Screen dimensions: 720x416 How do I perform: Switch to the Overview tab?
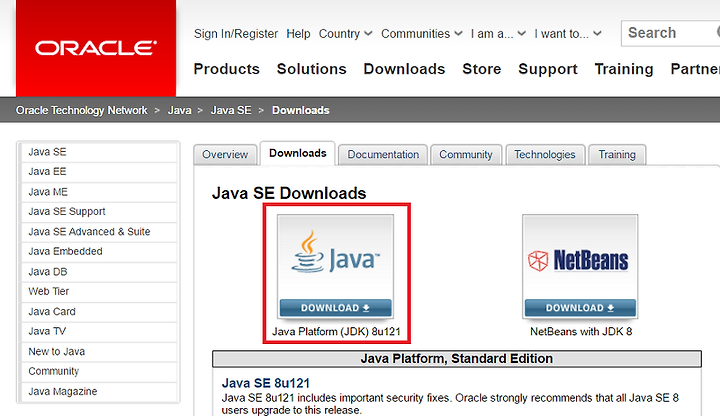click(225, 154)
